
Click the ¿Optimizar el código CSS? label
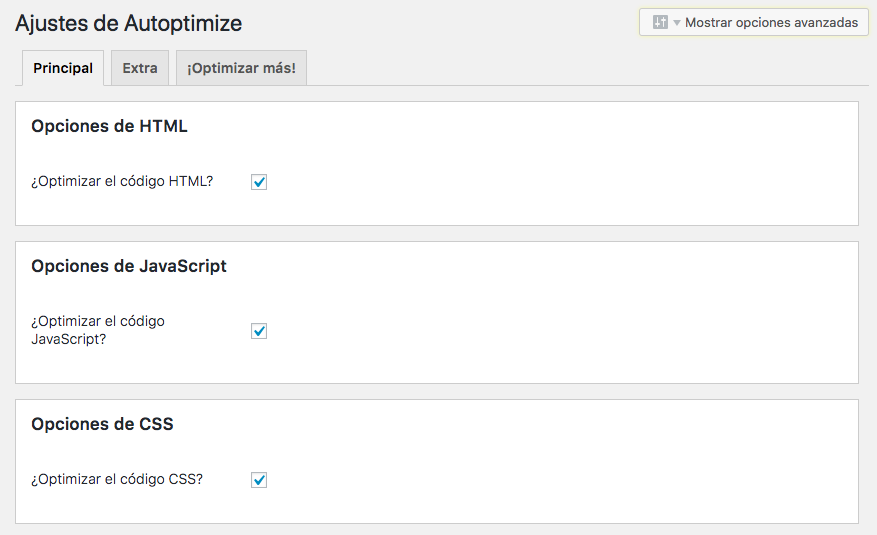pyautogui.click(x=117, y=479)
